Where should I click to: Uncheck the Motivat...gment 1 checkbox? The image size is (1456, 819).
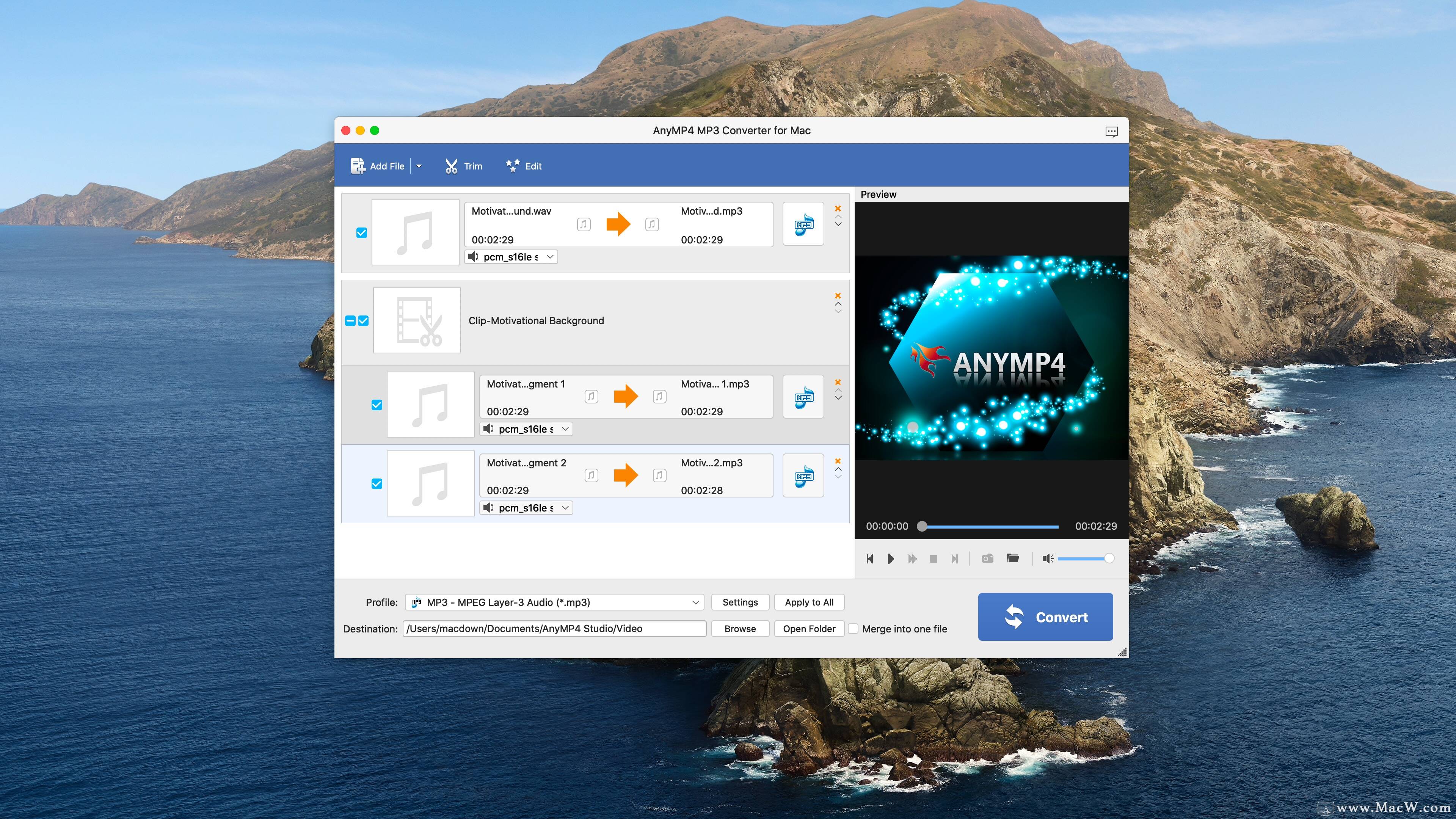pyautogui.click(x=377, y=405)
